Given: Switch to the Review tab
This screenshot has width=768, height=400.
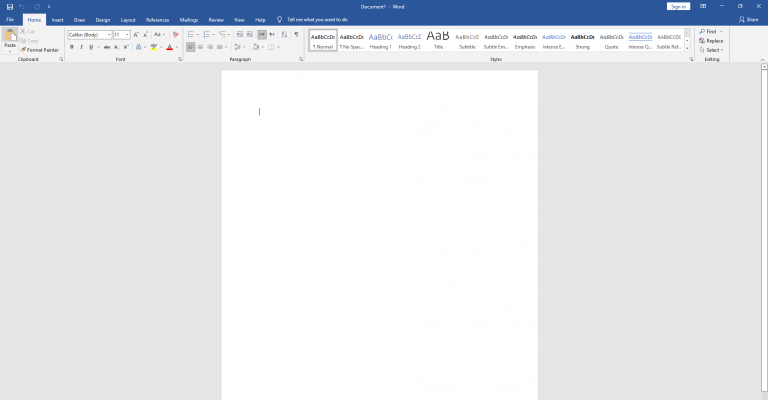Looking at the screenshot, I should (216, 20).
